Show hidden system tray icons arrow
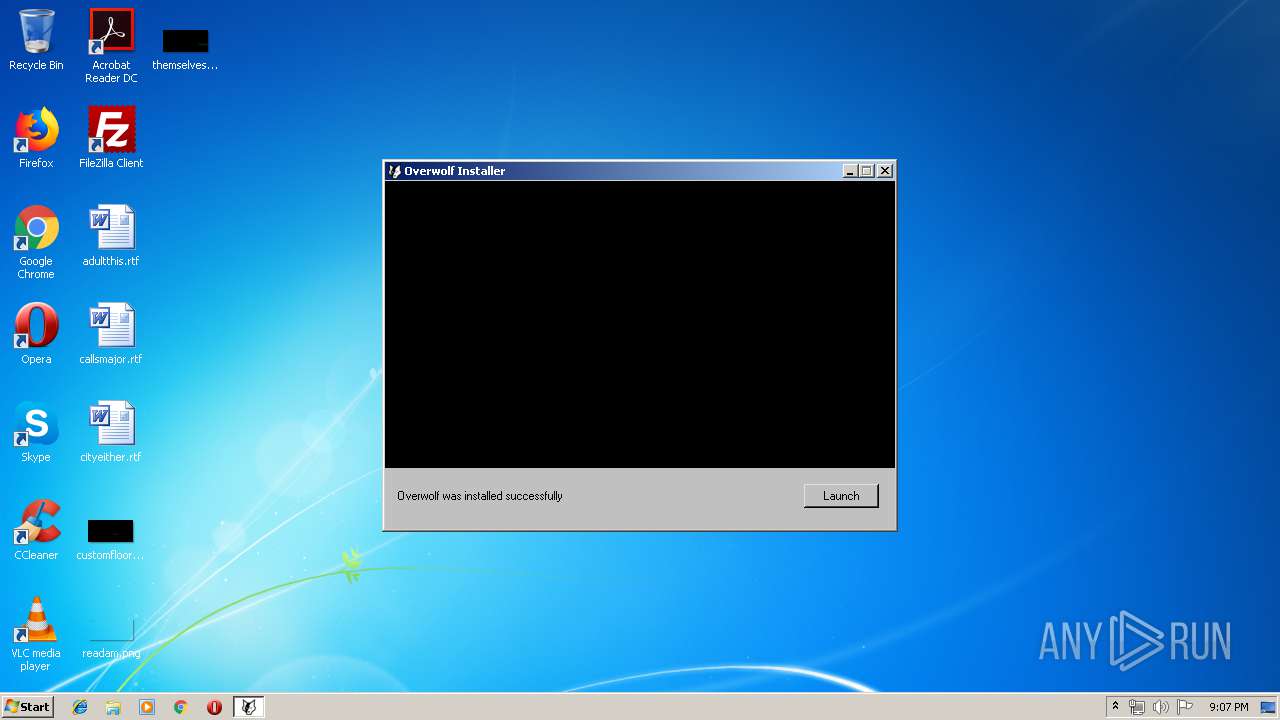The width and height of the screenshot is (1280, 720). tap(1115, 707)
